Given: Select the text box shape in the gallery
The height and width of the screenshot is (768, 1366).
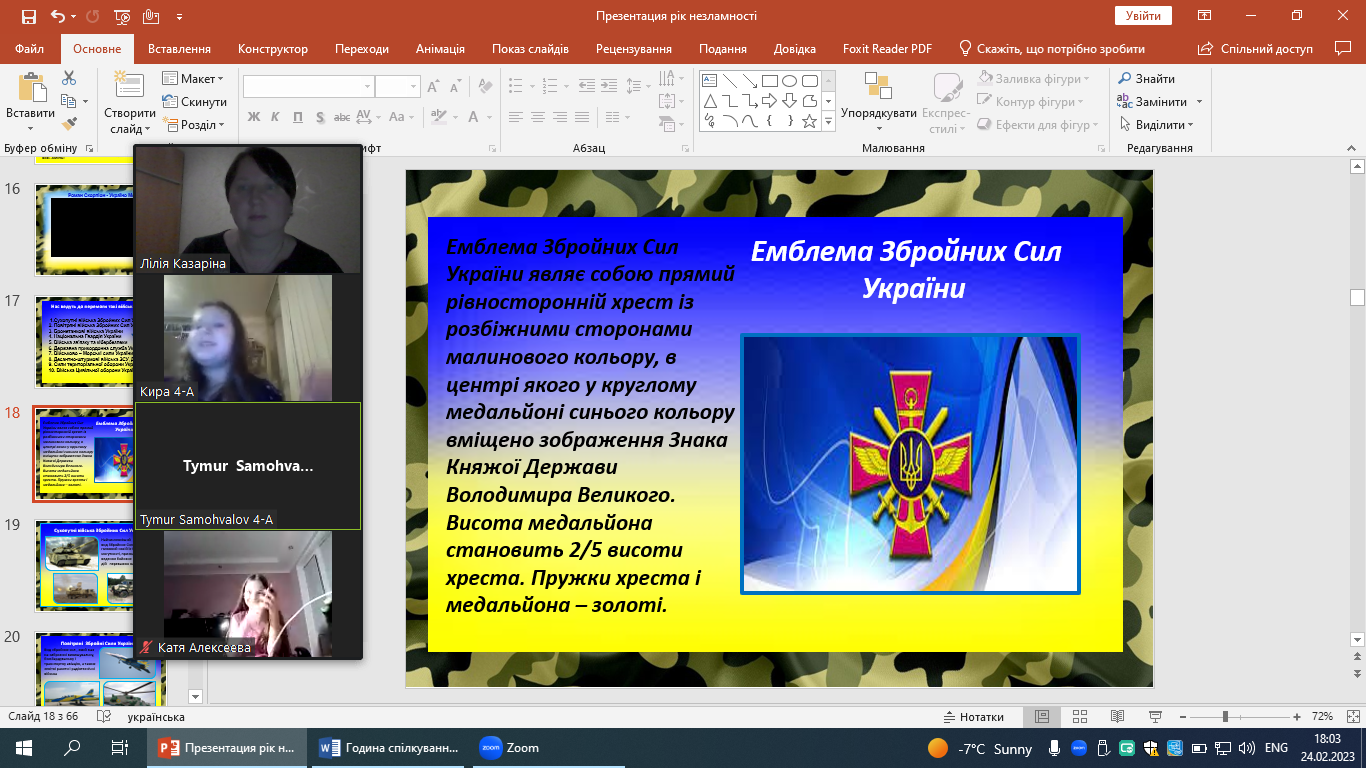Looking at the screenshot, I should coord(710,81).
